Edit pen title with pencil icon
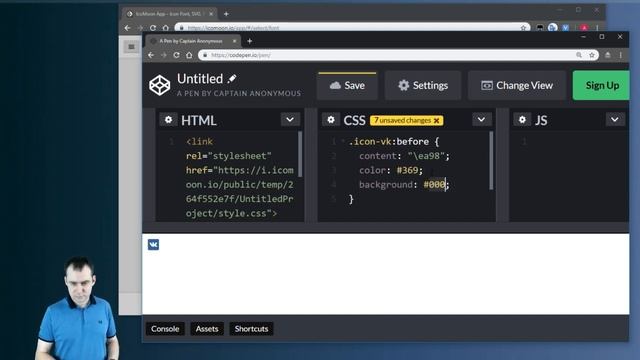The height and width of the screenshot is (360, 640). [x=232, y=78]
